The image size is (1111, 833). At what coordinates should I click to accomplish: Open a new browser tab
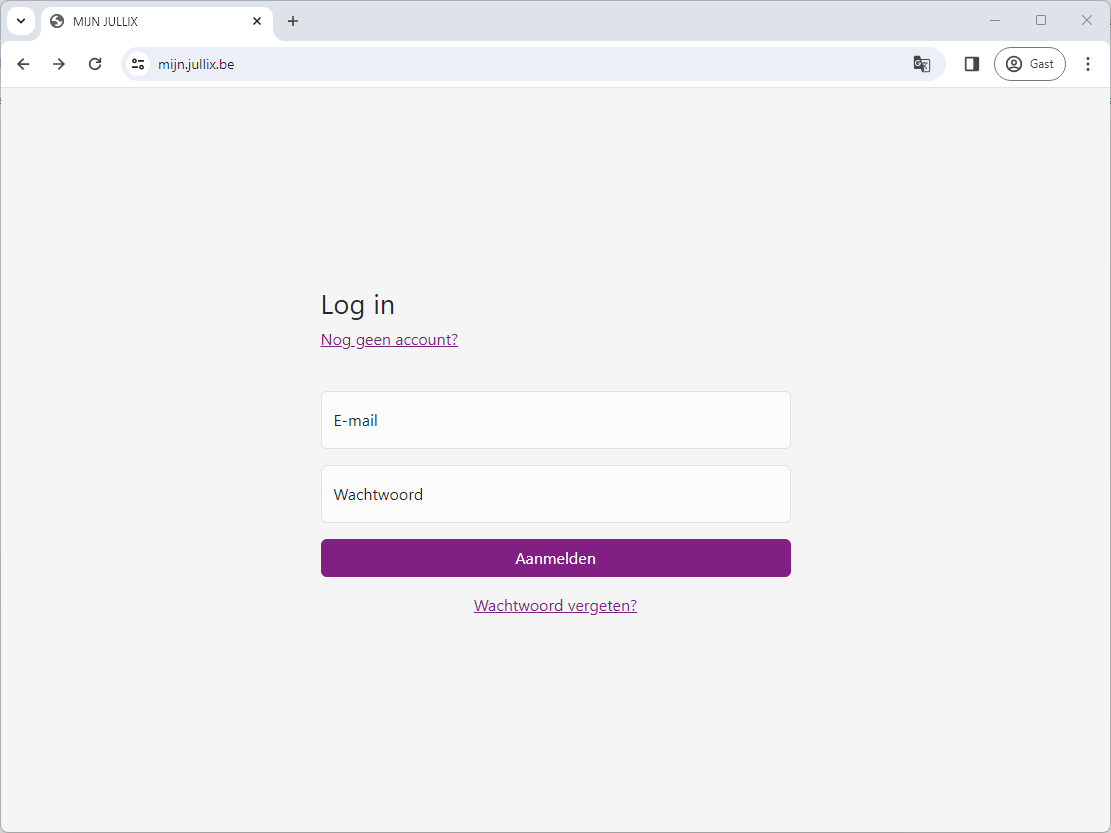(x=293, y=21)
